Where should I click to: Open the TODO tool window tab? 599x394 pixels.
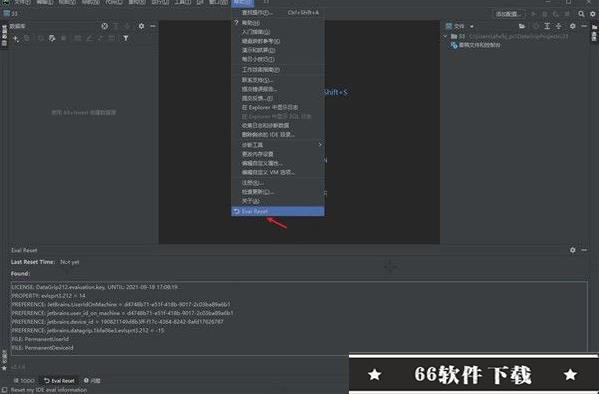pos(24,381)
